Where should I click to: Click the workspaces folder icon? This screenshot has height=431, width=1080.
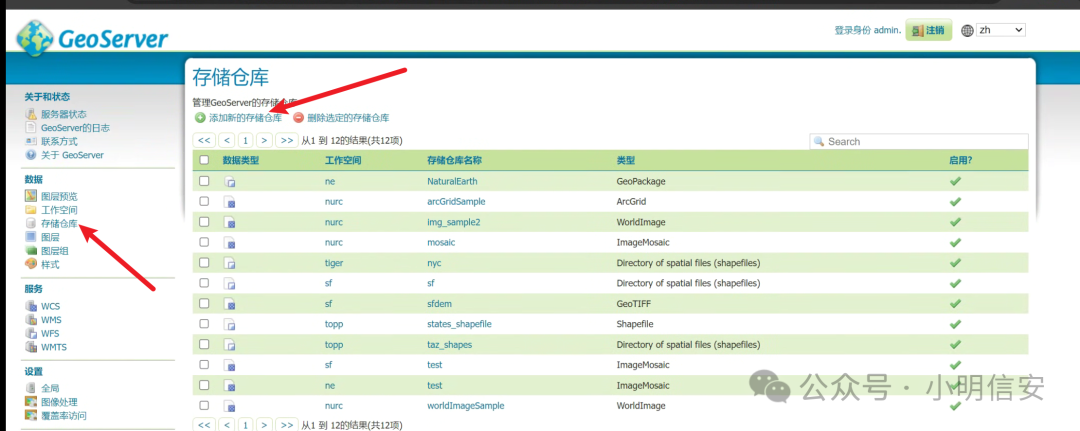click(31, 210)
